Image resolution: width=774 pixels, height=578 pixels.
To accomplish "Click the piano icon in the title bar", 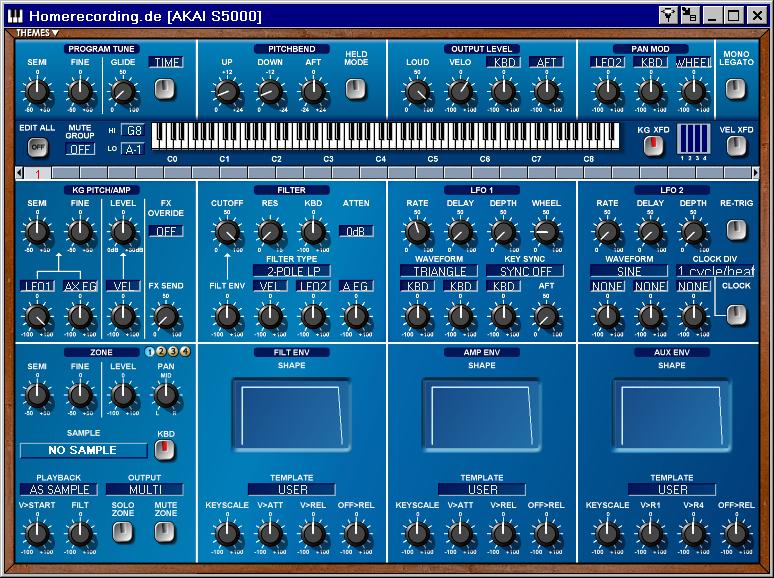I will click(16, 16).
